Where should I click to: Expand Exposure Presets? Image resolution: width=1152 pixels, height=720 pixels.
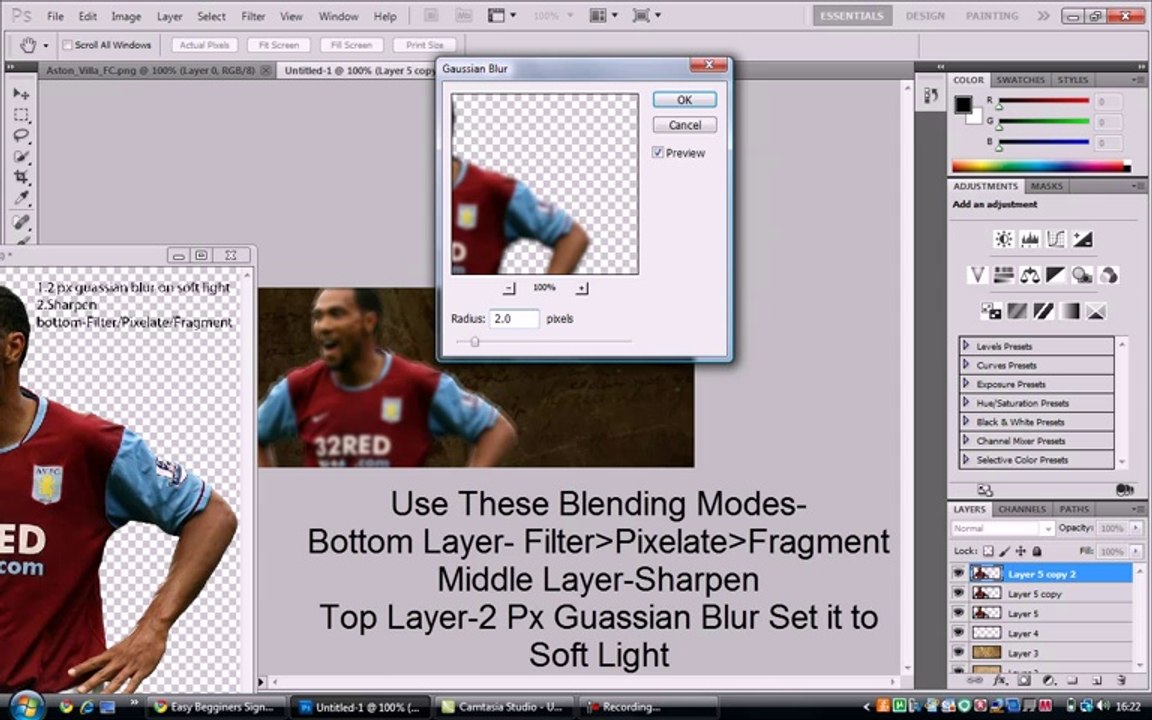coord(966,384)
